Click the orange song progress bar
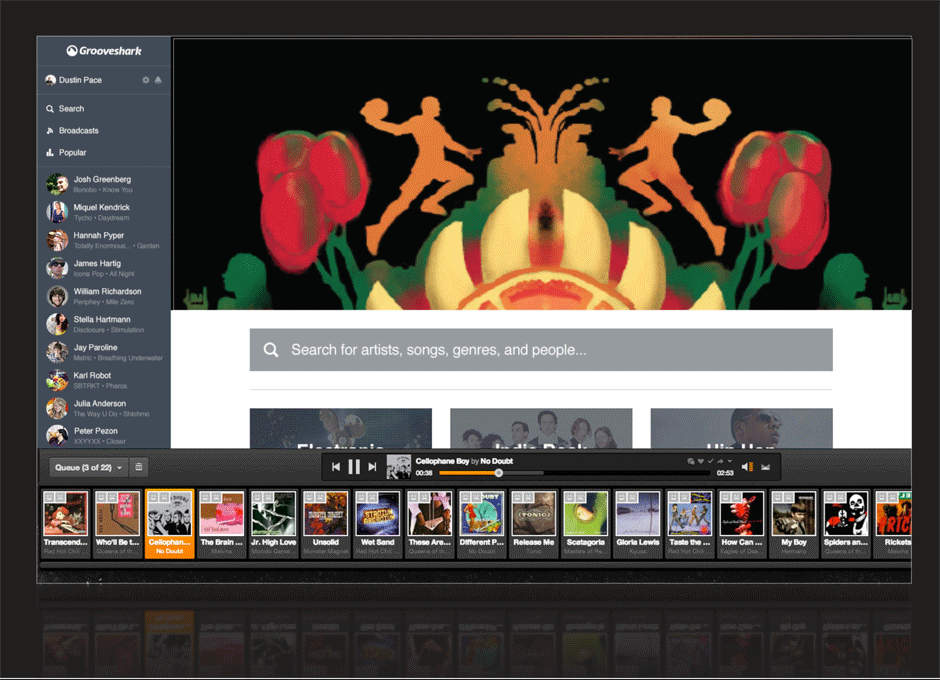The height and width of the screenshot is (680, 940). pyautogui.click(x=468, y=473)
